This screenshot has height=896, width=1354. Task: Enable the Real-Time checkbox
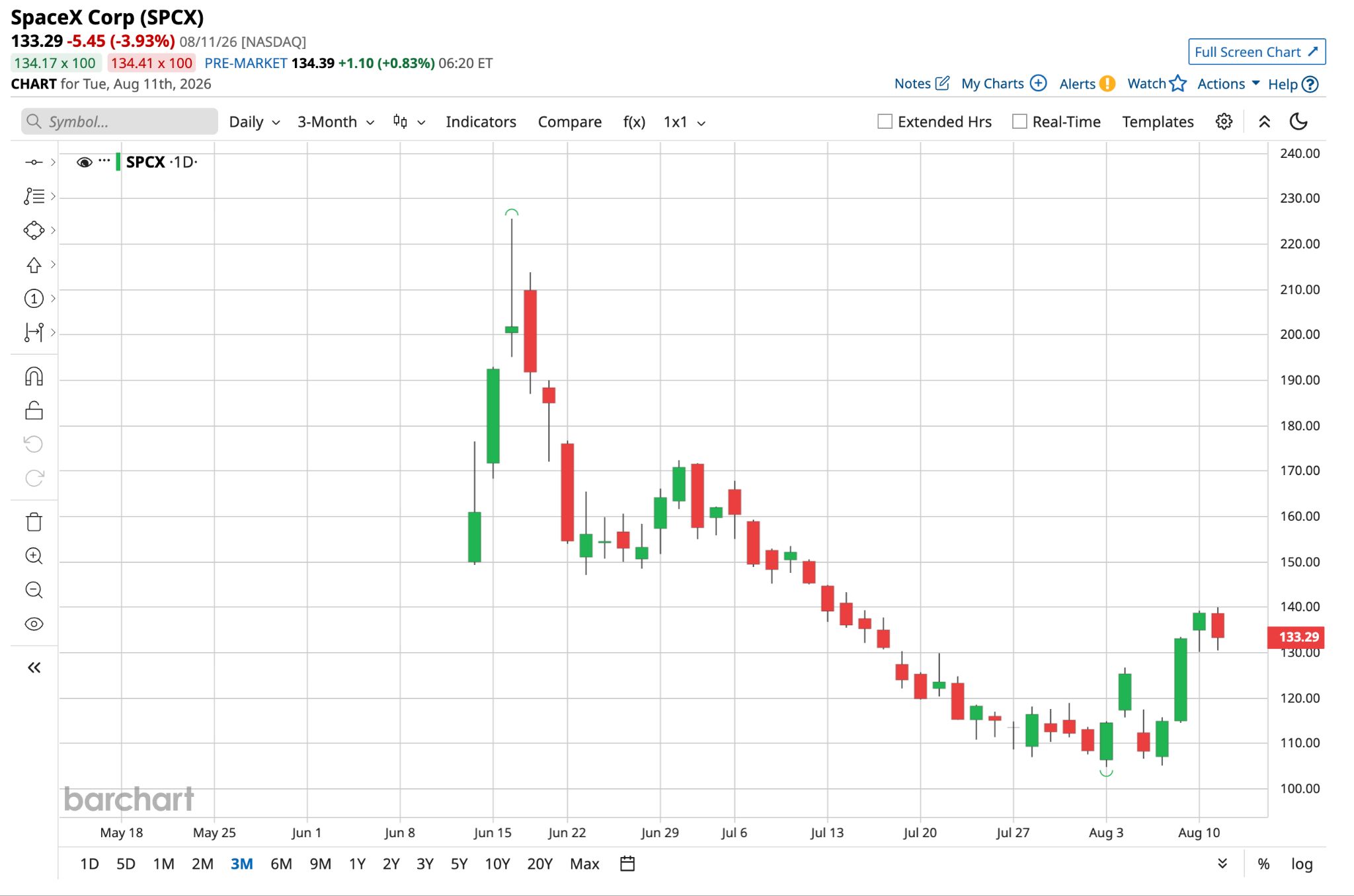pyautogui.click(x=1019, y=122)
